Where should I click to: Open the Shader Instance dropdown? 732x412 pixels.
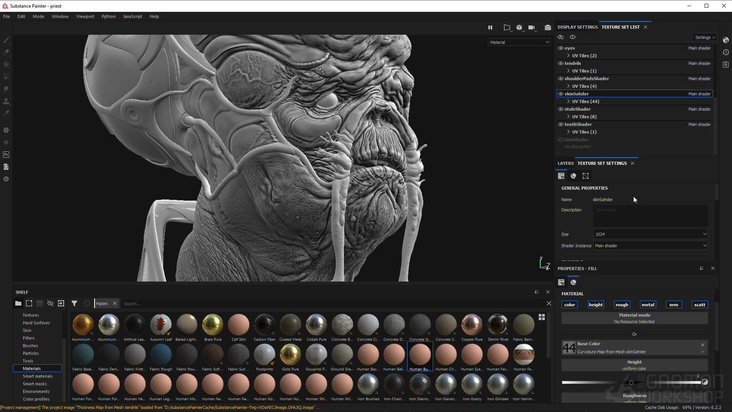(x=651, y=245)
